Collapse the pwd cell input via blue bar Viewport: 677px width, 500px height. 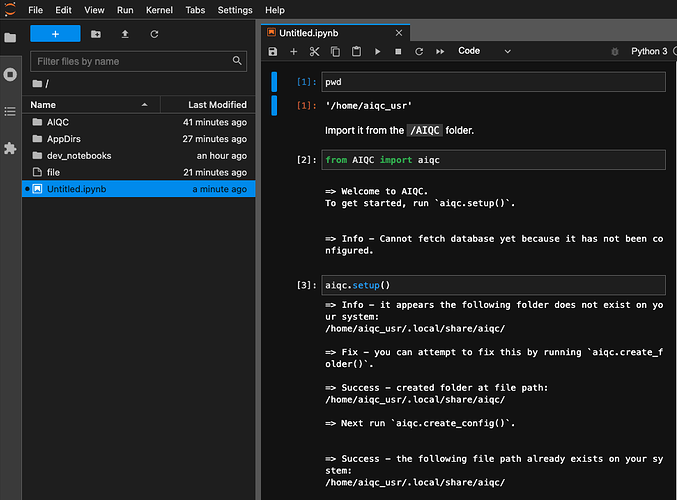[274, 82]
